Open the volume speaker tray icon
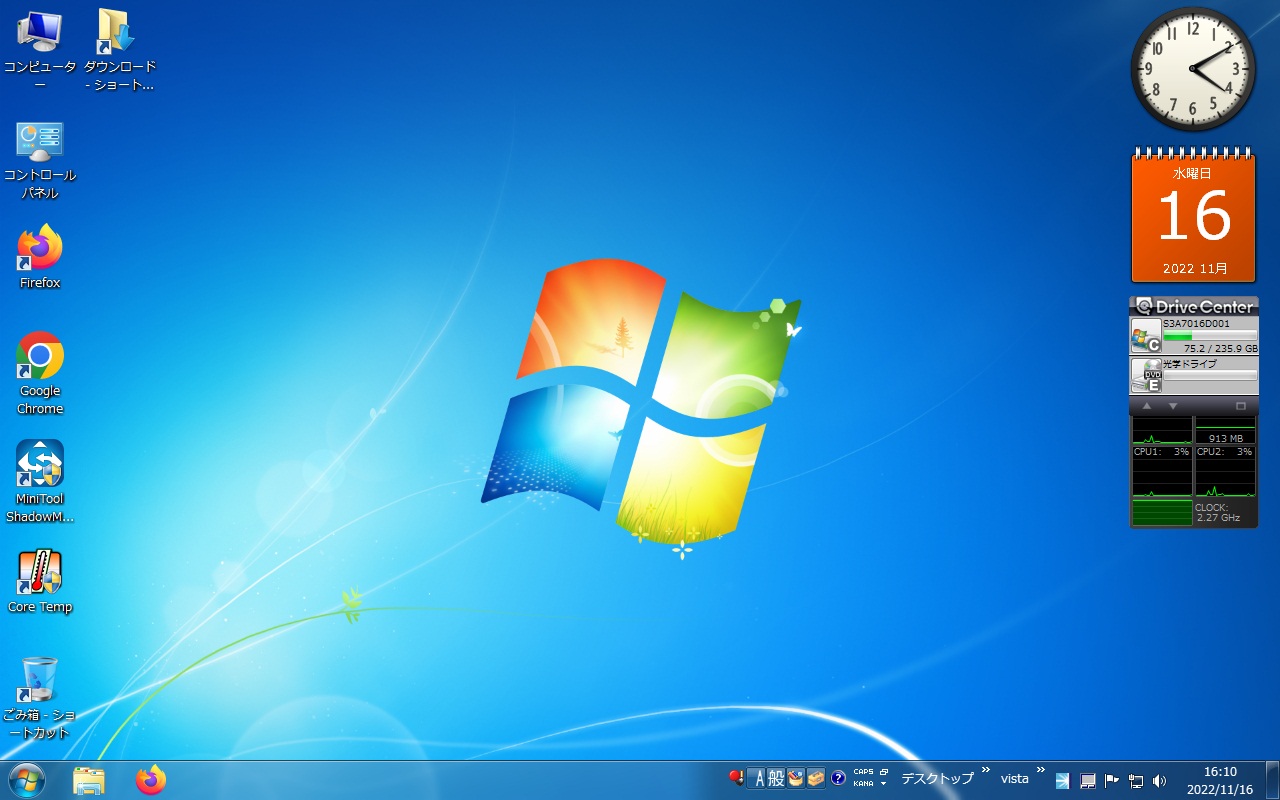The width and height of the screenshot is (1280, 800). 1160,780
